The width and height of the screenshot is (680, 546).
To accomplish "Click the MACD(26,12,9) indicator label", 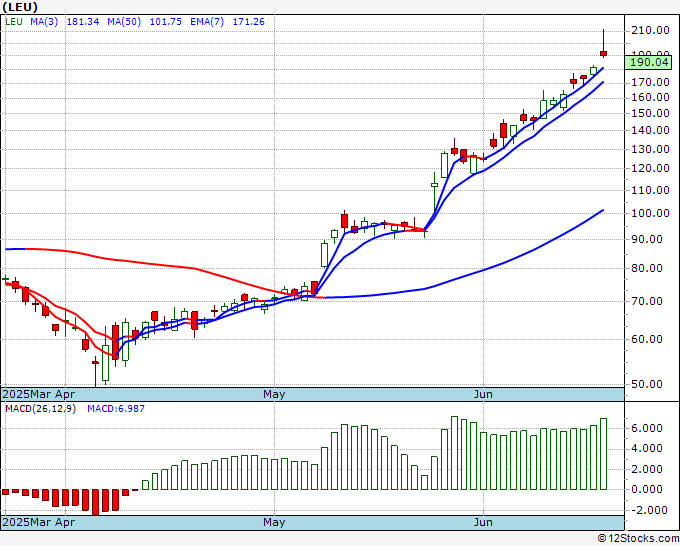I will pyautogui.click(x=40, y=409).
